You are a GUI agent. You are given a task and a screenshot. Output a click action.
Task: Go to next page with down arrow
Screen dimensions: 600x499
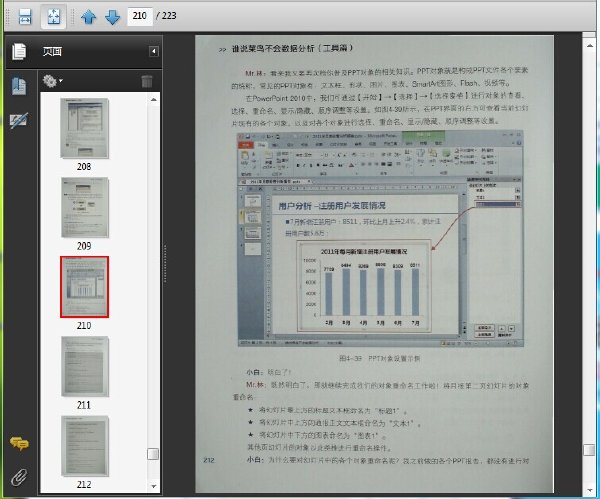pyautogui.click(x=112, y=17)
